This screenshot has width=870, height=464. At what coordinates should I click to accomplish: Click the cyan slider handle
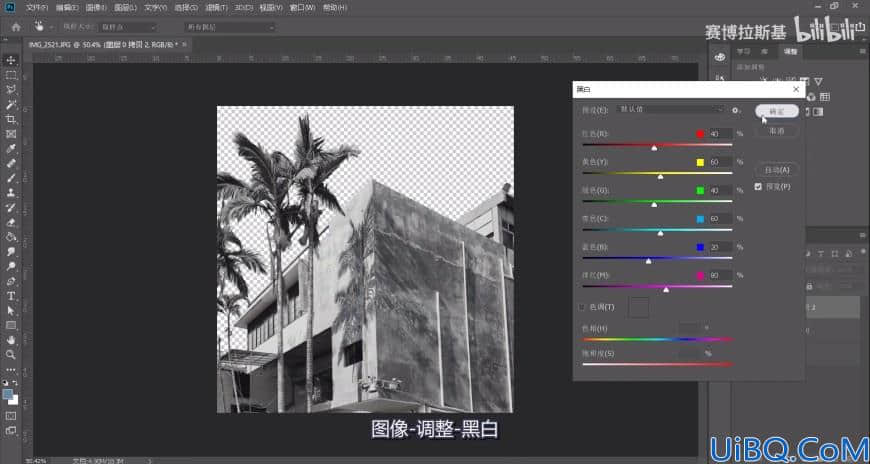click(660, 233)
